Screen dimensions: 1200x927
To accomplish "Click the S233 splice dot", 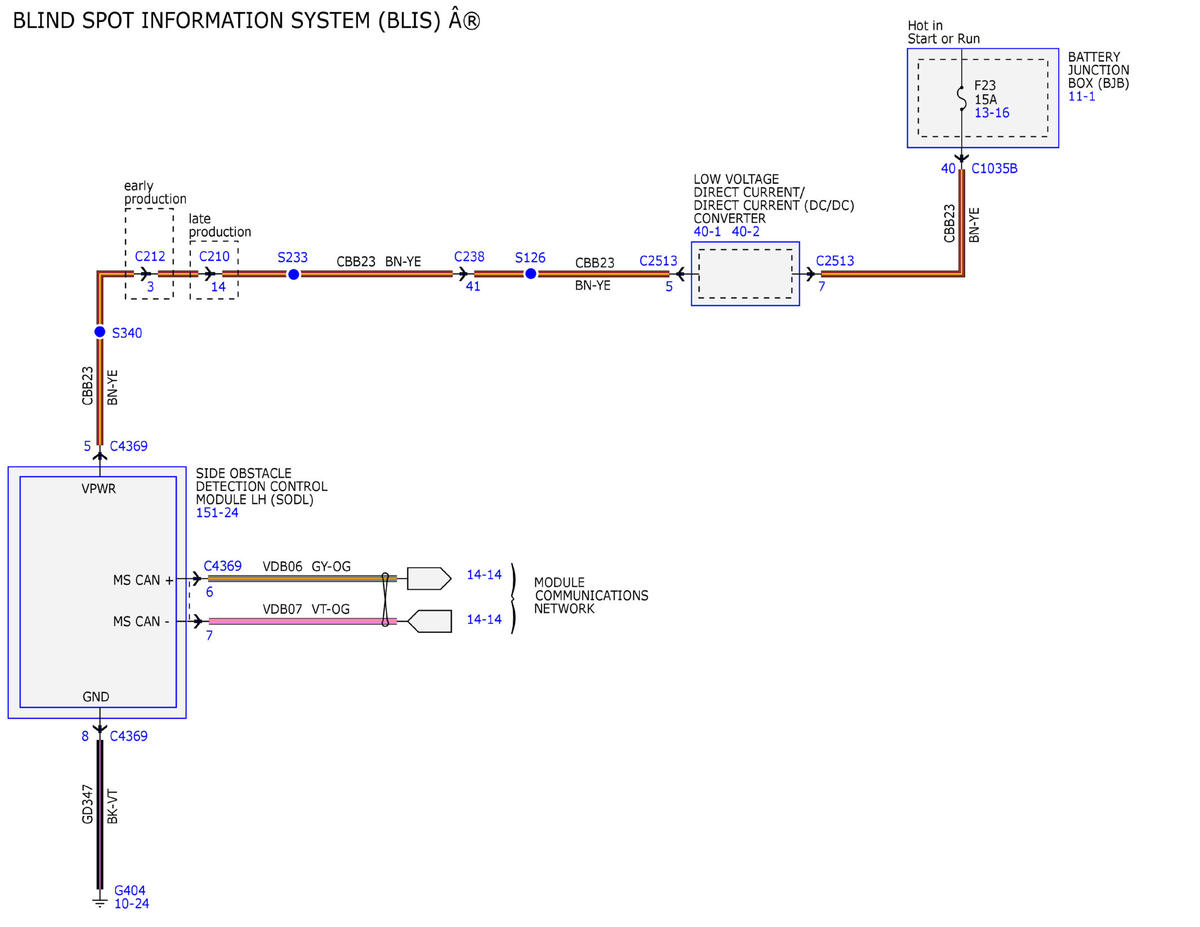I will 293,274.
